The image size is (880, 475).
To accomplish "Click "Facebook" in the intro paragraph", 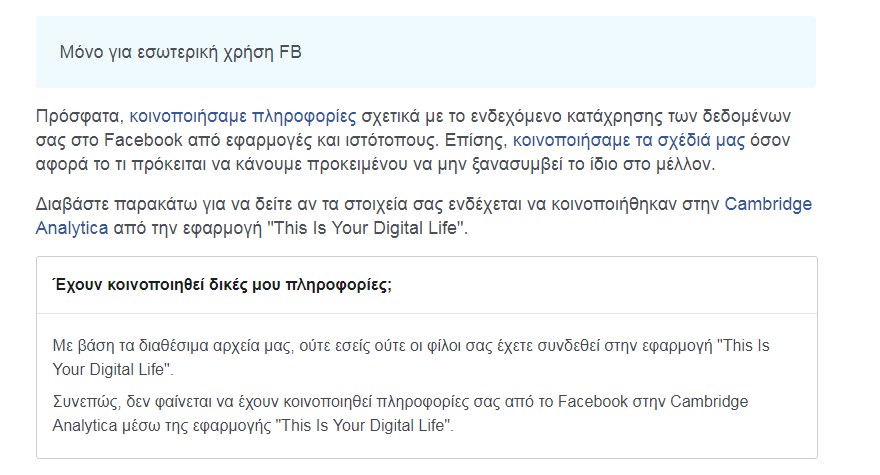I will tap(144, 140).
